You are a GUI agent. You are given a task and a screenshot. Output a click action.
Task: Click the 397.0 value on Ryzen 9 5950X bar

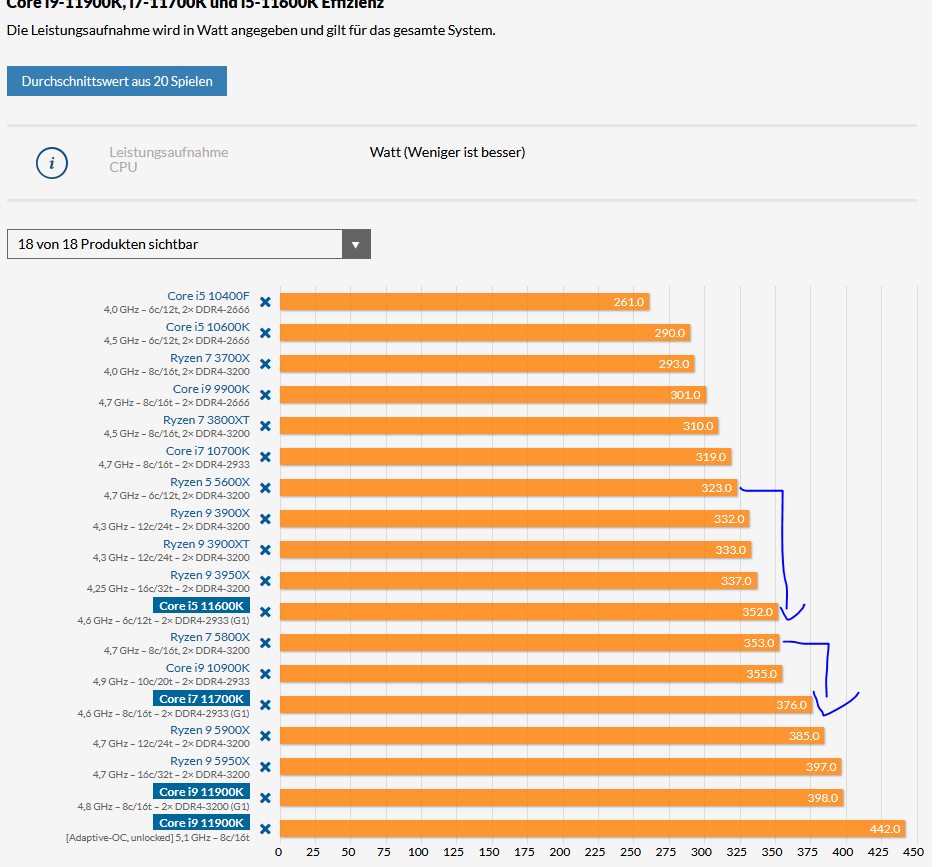click(821, 767)
